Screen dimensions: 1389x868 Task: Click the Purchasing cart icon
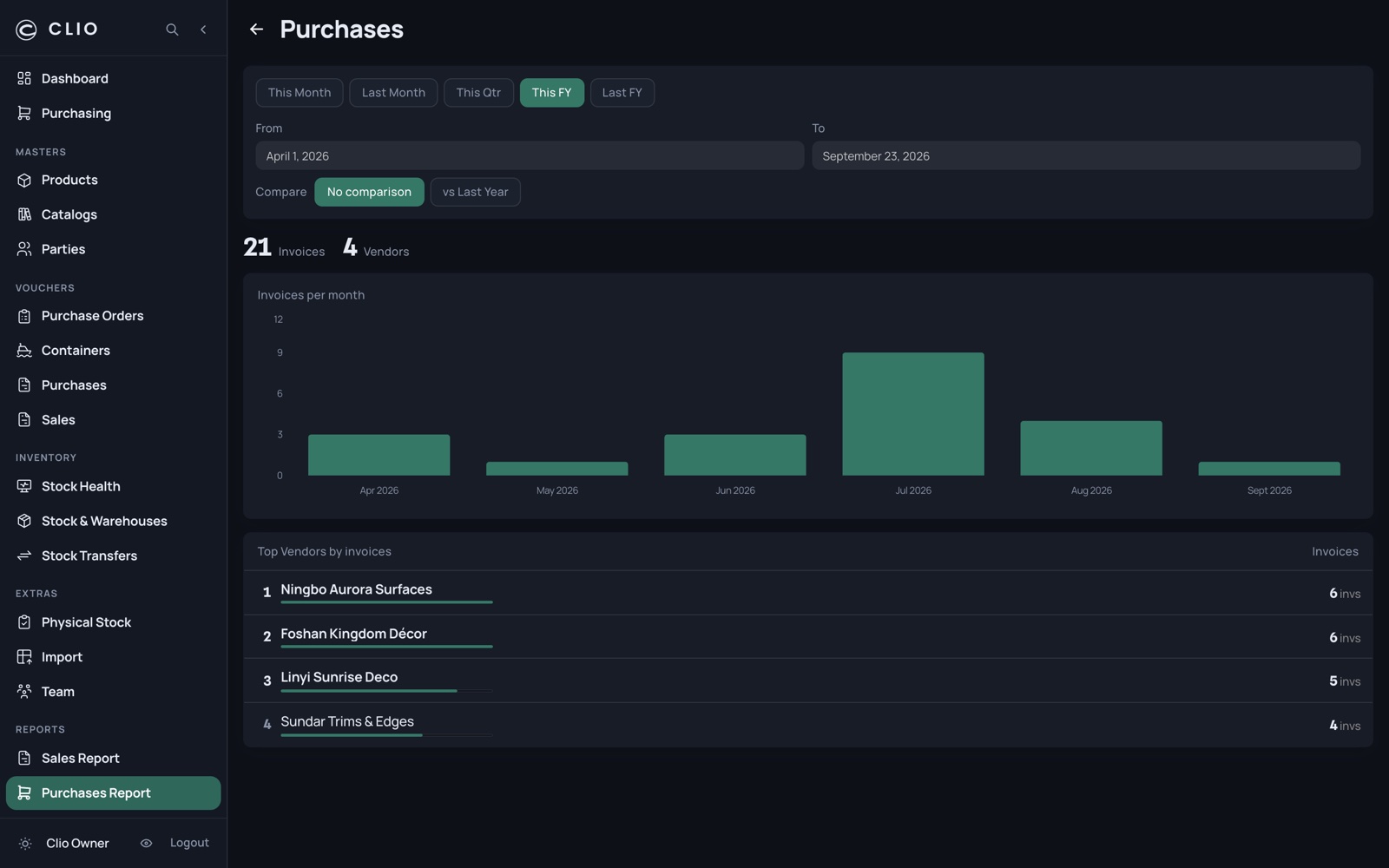pyautogui.click(x=24, y=114)
